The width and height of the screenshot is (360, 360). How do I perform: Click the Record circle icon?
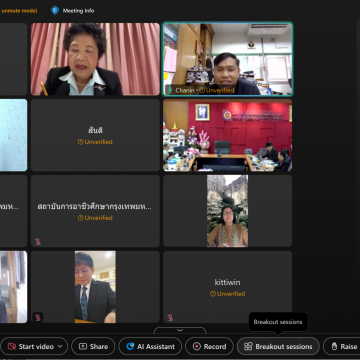coord(197,346)
